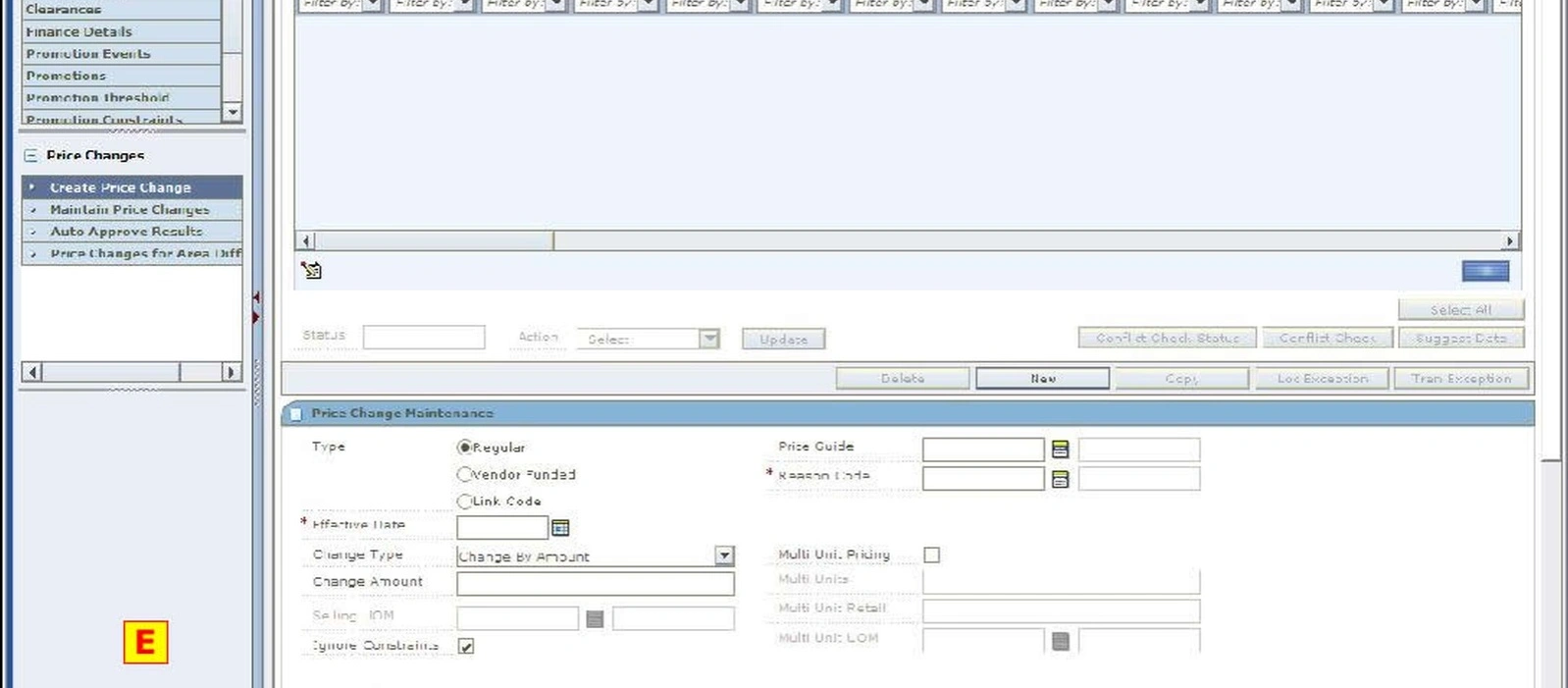Image resolution: width=1568 pixels, height=688 pixels.
Task: Click the Loc Exception button
Action: [x=1322, y=378]
